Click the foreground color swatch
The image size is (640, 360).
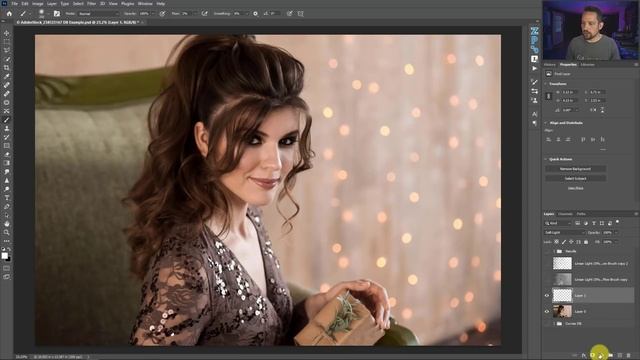[4, 256]
